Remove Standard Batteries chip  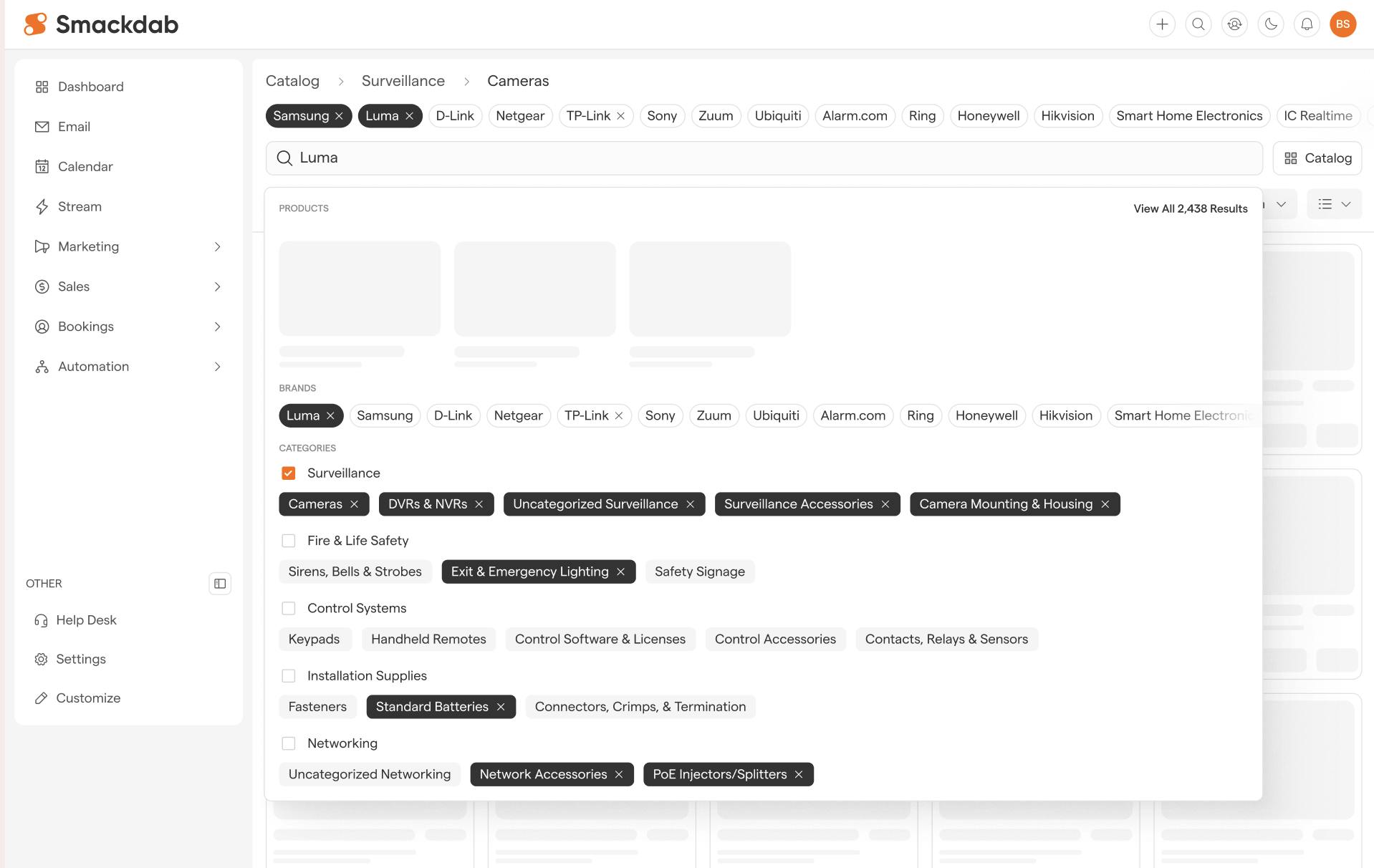click(501, 708)
